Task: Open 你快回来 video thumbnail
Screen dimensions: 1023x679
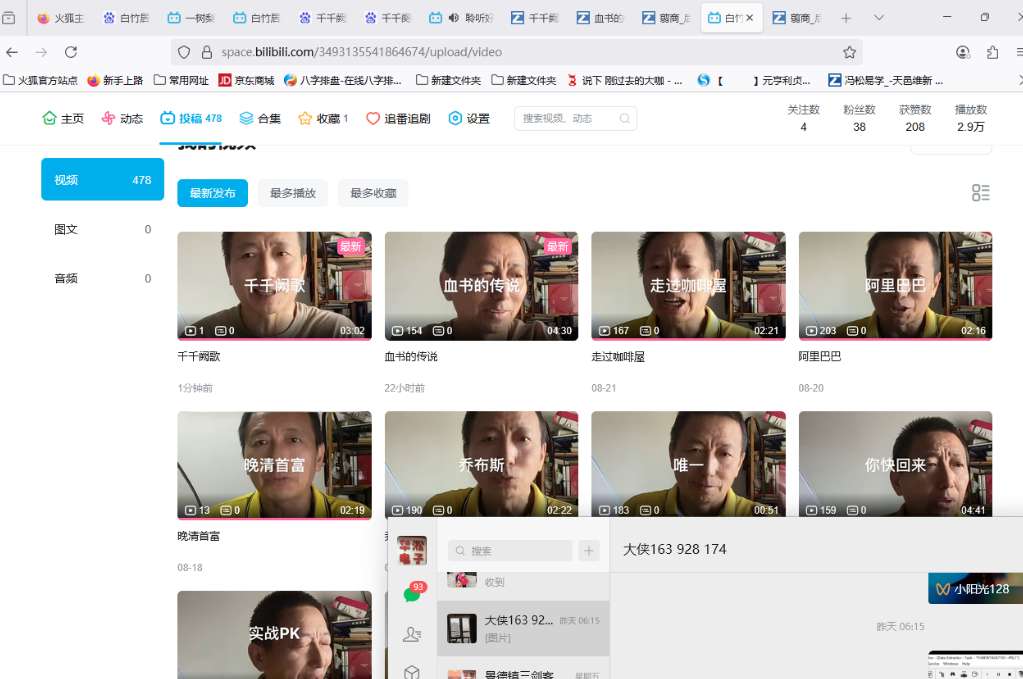Action: pos(895,464)
